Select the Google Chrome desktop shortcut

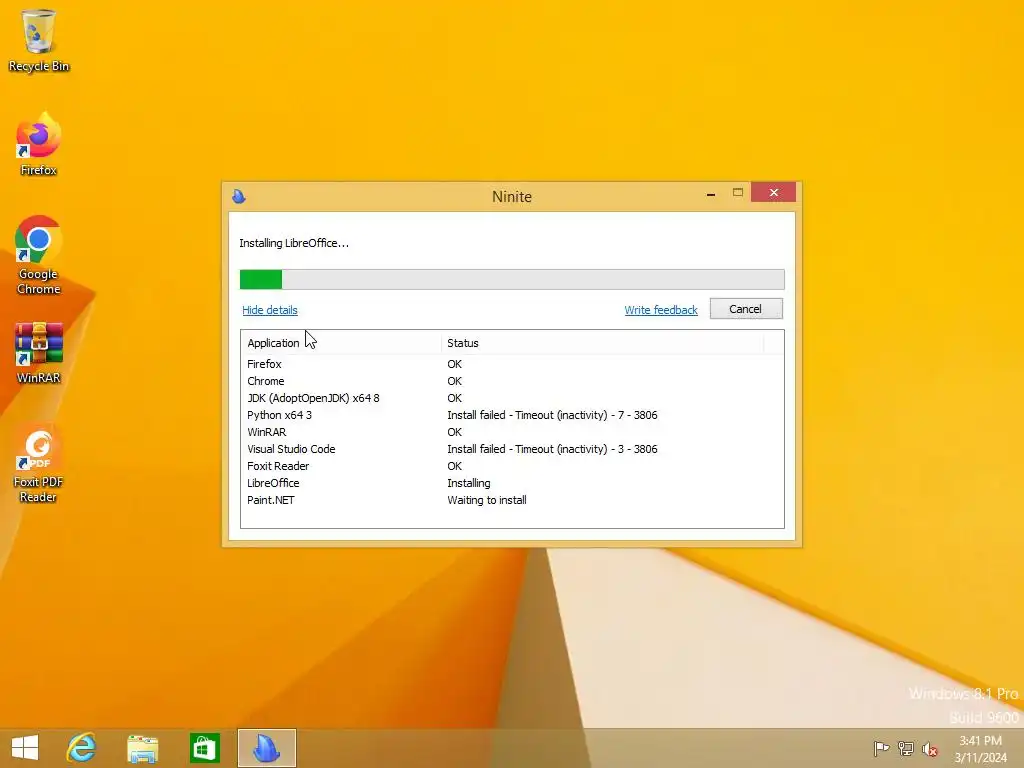click(x=39, y=255)
